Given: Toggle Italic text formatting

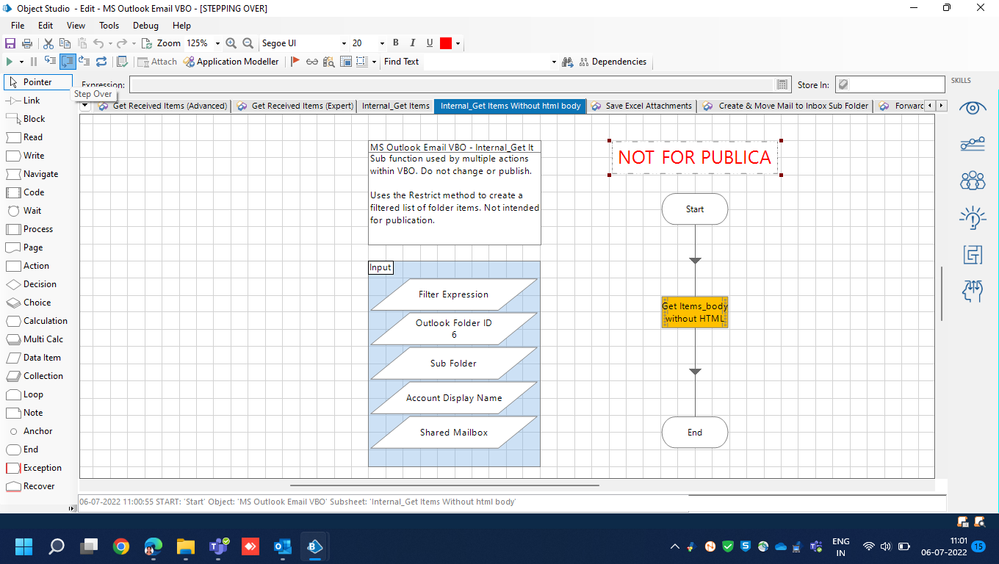Looking at the screenshot, I should click(412, 43).
